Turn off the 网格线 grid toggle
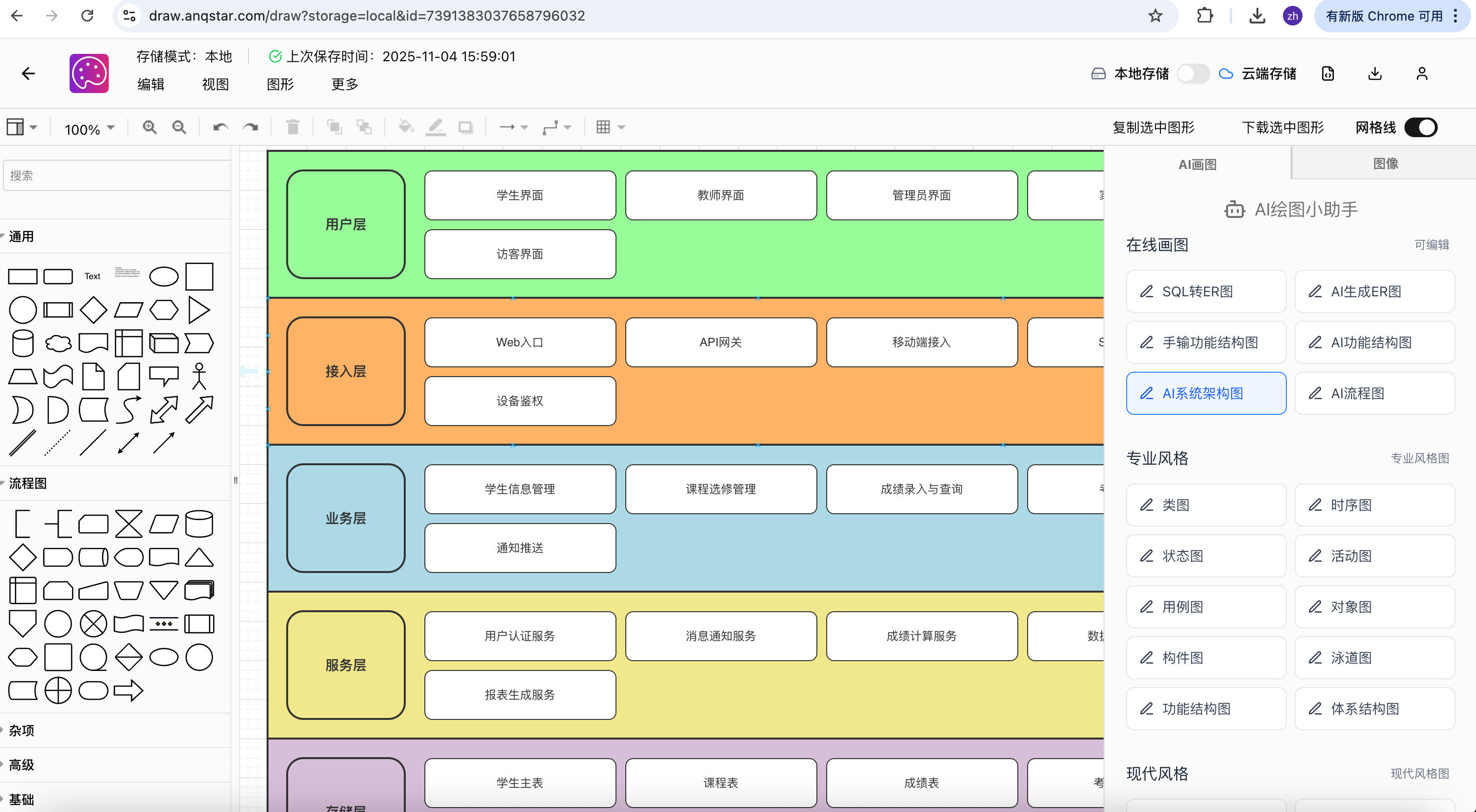This screenshot has height=812, width=1476. point(1421,127)
